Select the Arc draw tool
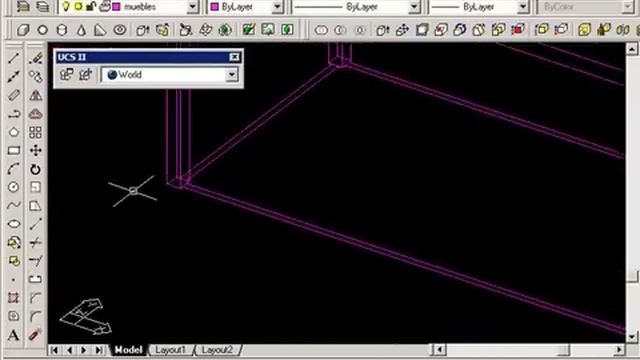The image size is (640, 360). tap(13, 169)
